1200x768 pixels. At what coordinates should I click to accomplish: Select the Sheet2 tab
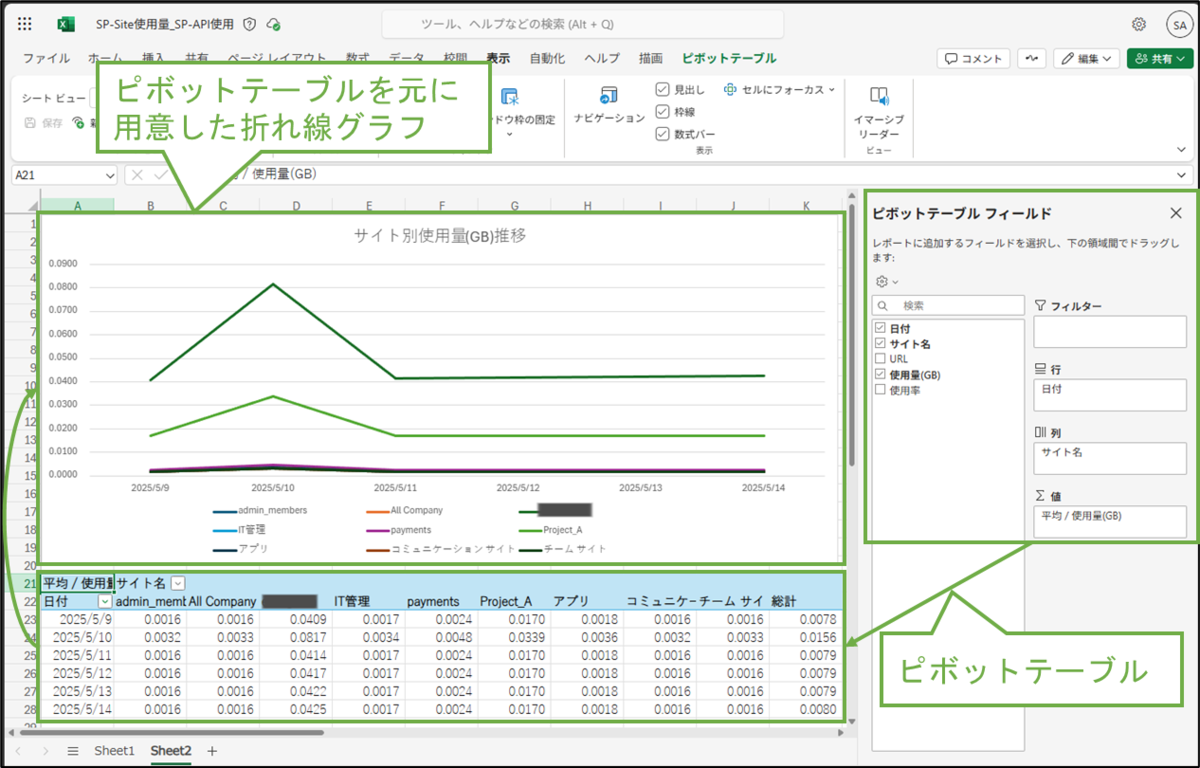pyautogui.click(x=171, y=750)
